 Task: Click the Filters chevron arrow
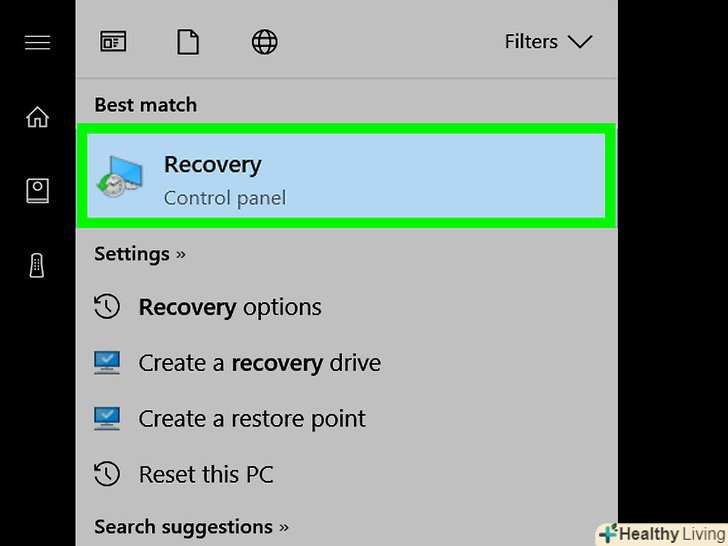[580, 42]
